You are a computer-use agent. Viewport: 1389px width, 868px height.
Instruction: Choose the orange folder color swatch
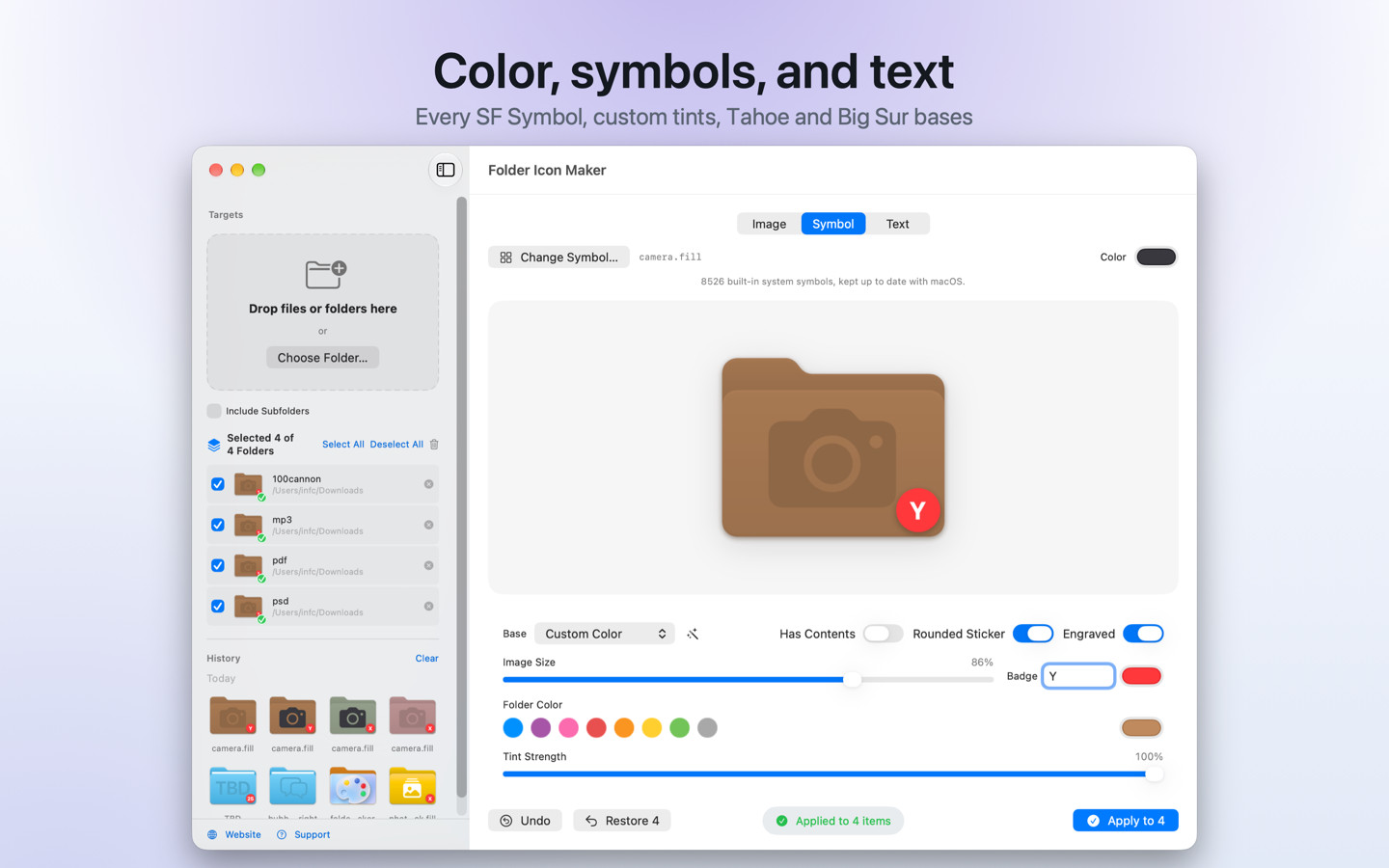coord(624,728)
